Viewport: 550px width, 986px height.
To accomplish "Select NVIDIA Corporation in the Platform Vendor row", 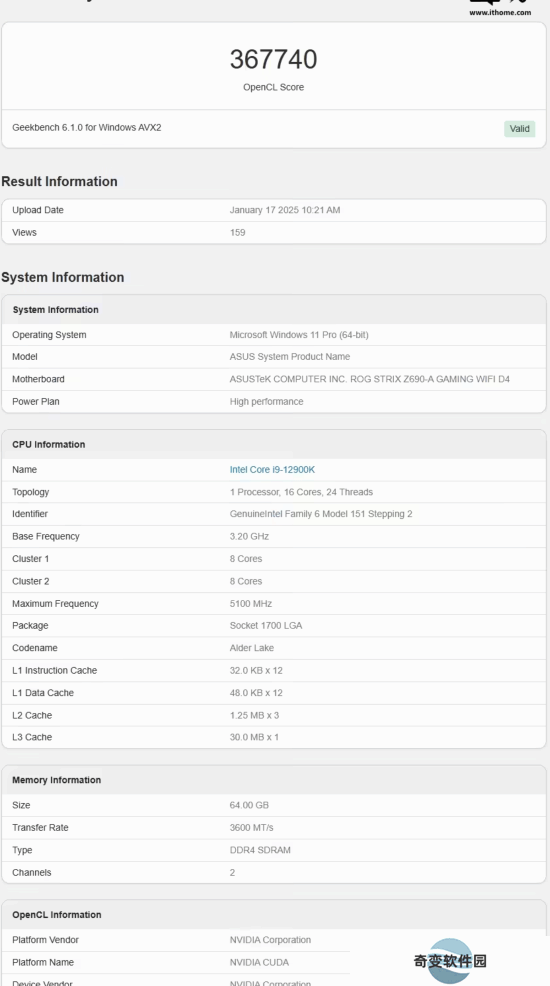I will pyautogui.click(x=270, y=940).
